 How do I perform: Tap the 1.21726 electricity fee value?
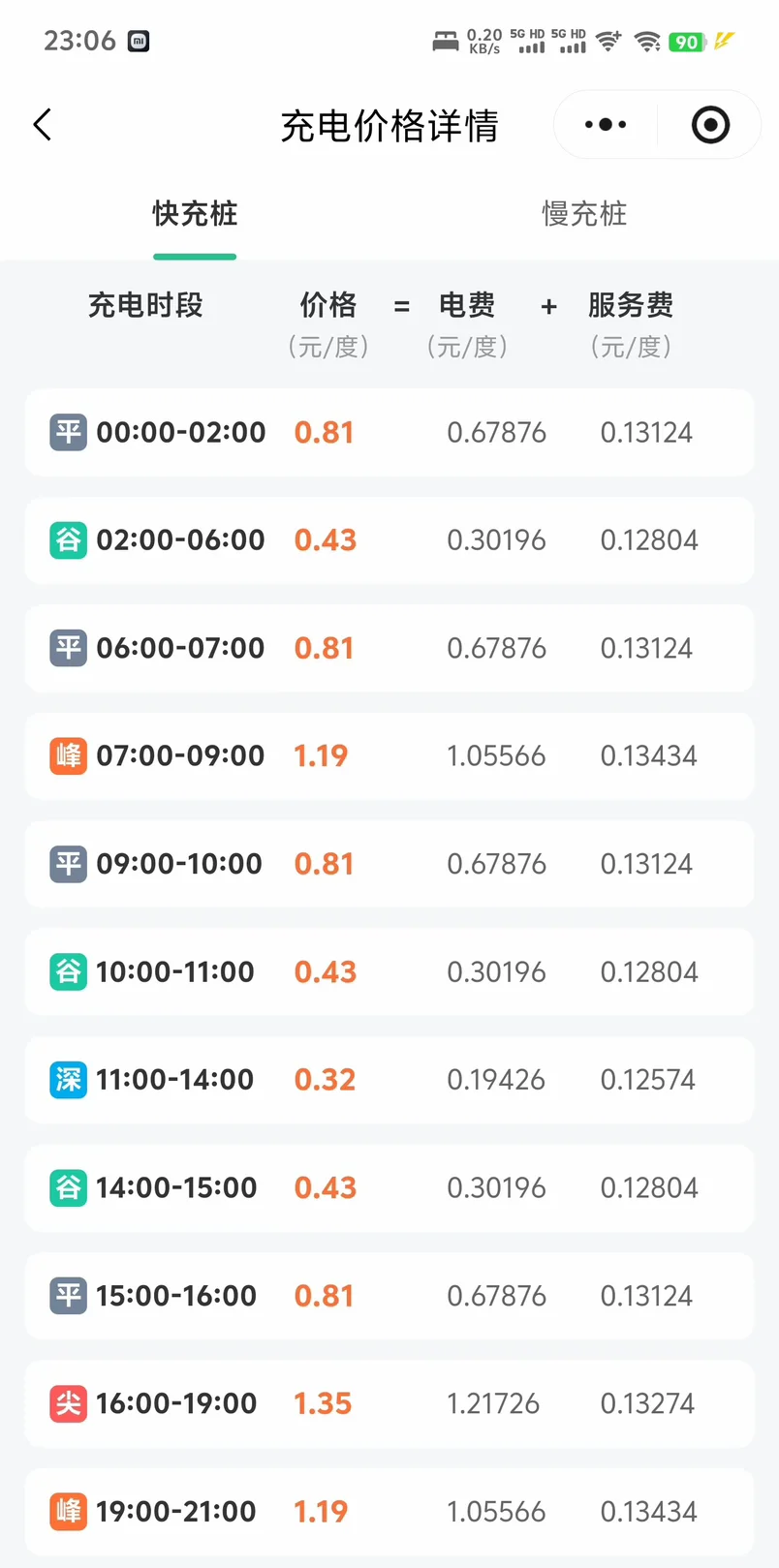[493, 1403]
